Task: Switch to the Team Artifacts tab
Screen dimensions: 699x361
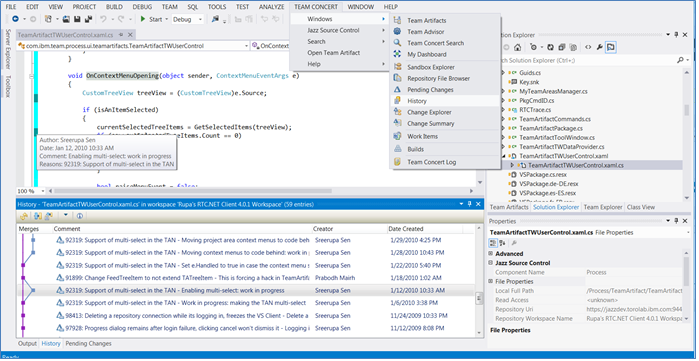Action: pyautogui.click(x=509, y=207)
